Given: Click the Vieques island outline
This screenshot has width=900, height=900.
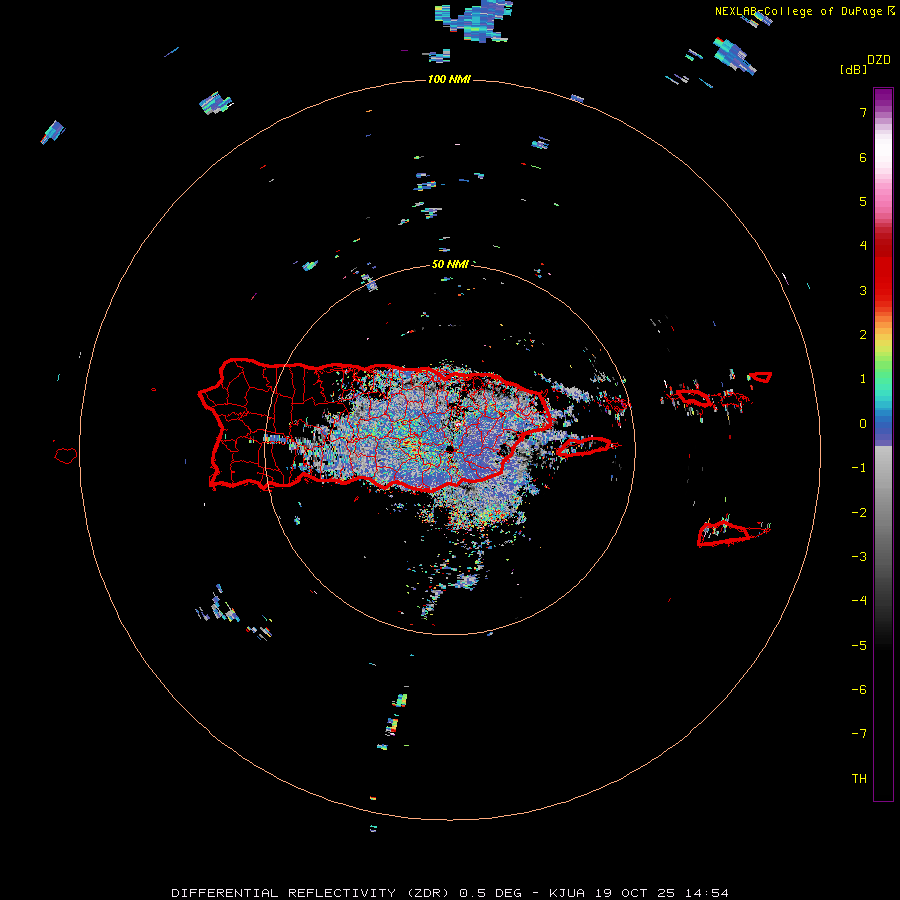Looking at the screenshot, I should [x=584, y=447].
